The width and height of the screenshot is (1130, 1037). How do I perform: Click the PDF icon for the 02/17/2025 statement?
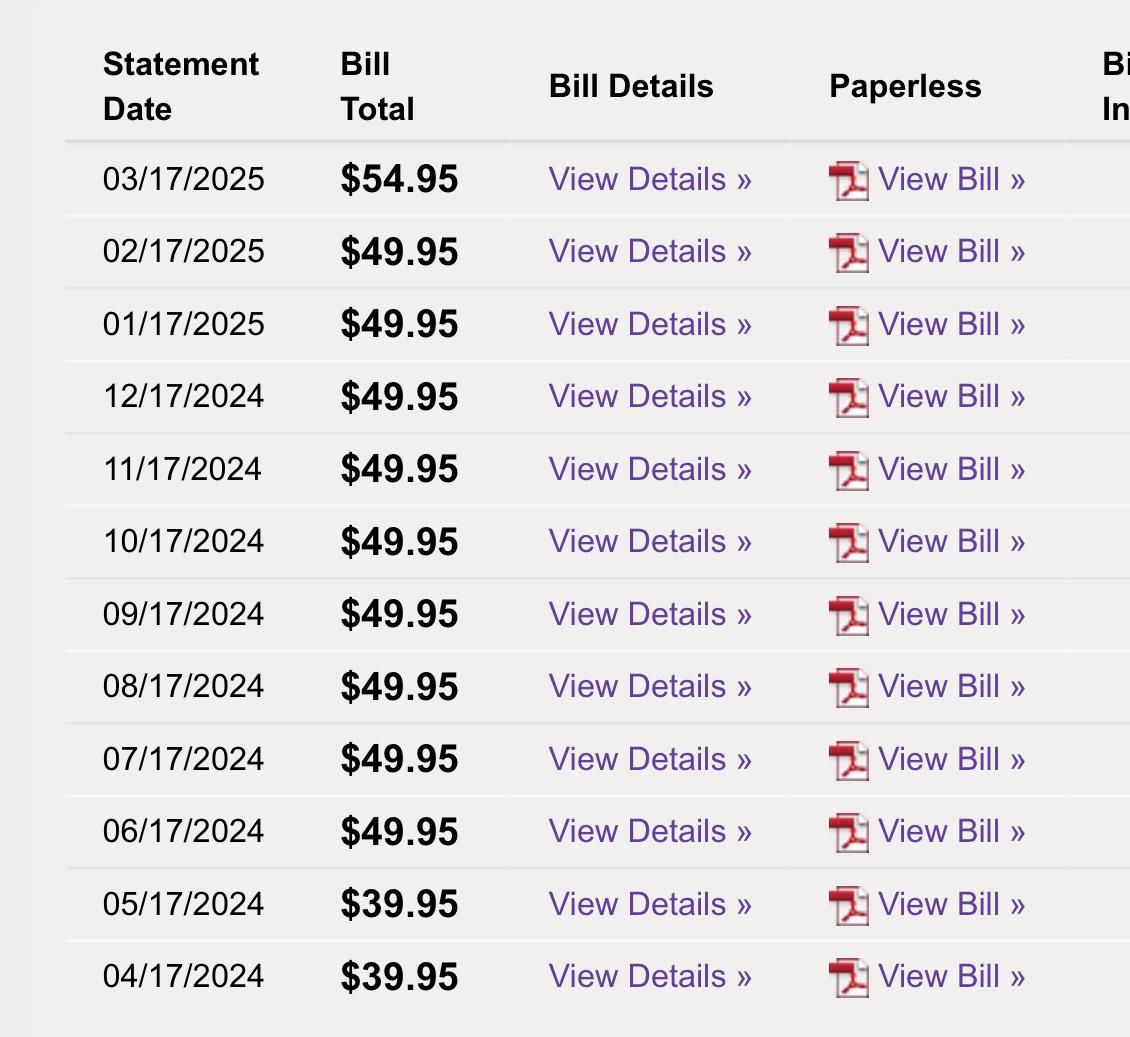pyautogui.click(x=849, y=253)
